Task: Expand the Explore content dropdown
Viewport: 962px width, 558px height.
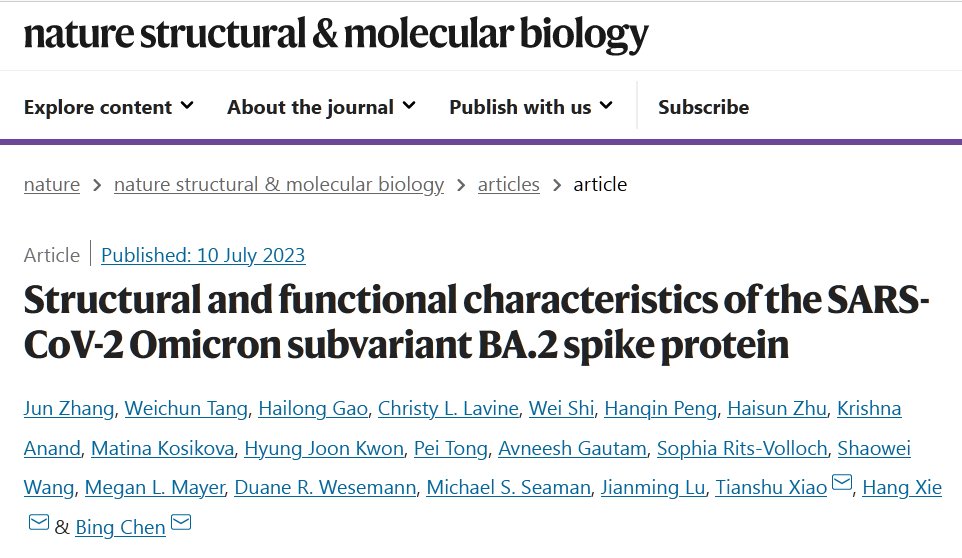Action: (x=108, y=107)
